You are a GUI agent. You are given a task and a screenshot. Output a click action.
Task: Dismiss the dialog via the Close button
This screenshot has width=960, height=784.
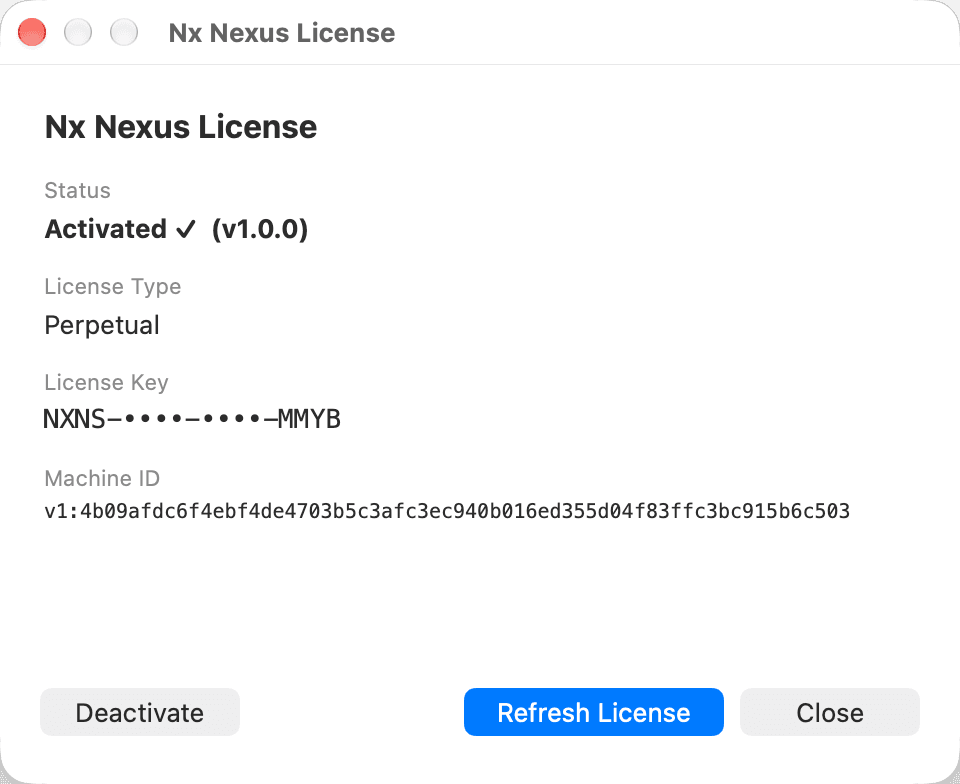click(830, 712)
